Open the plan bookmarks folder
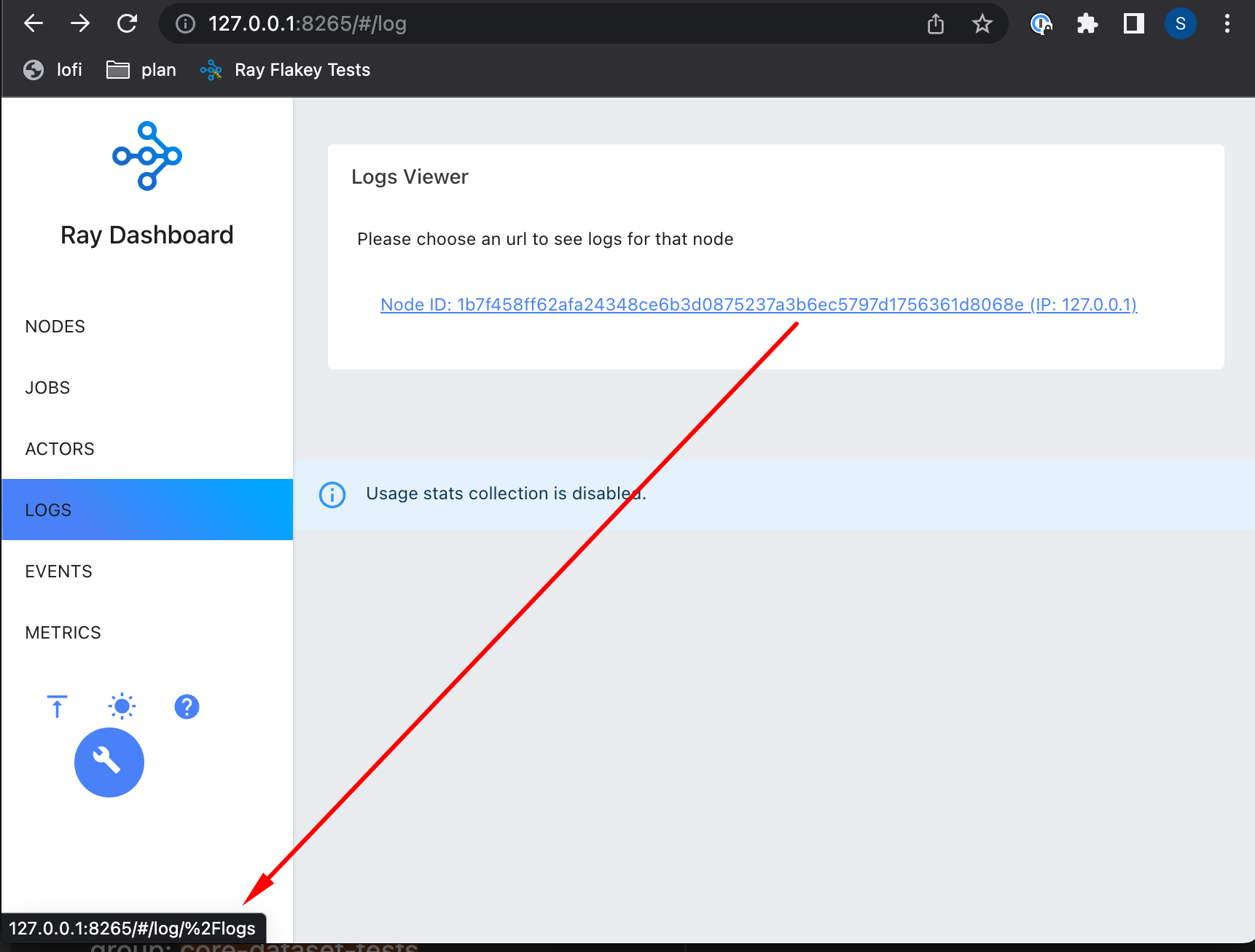Viewport: 1255px width, 952px height. point(141,70)
